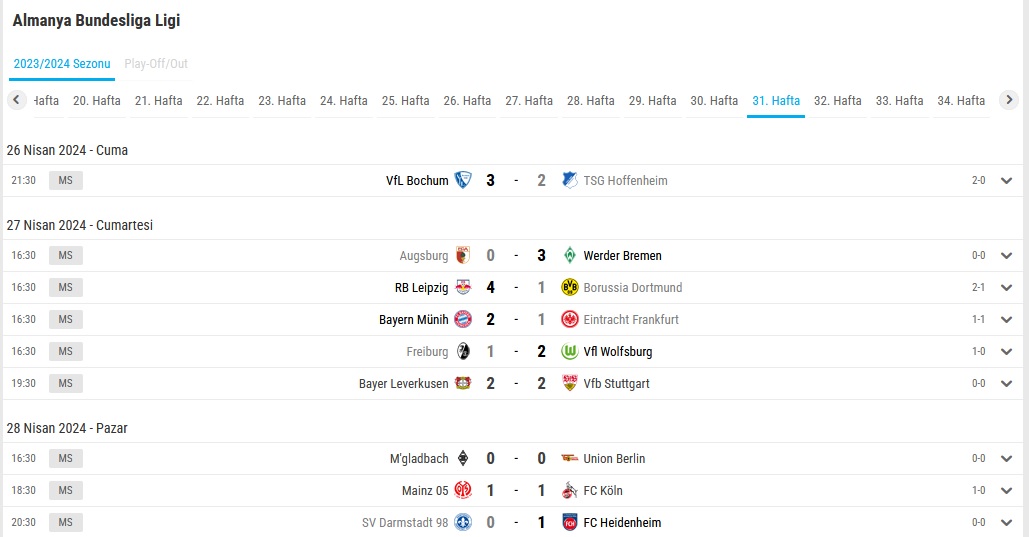Click the FC Heidenheim badge

(570, 522)
